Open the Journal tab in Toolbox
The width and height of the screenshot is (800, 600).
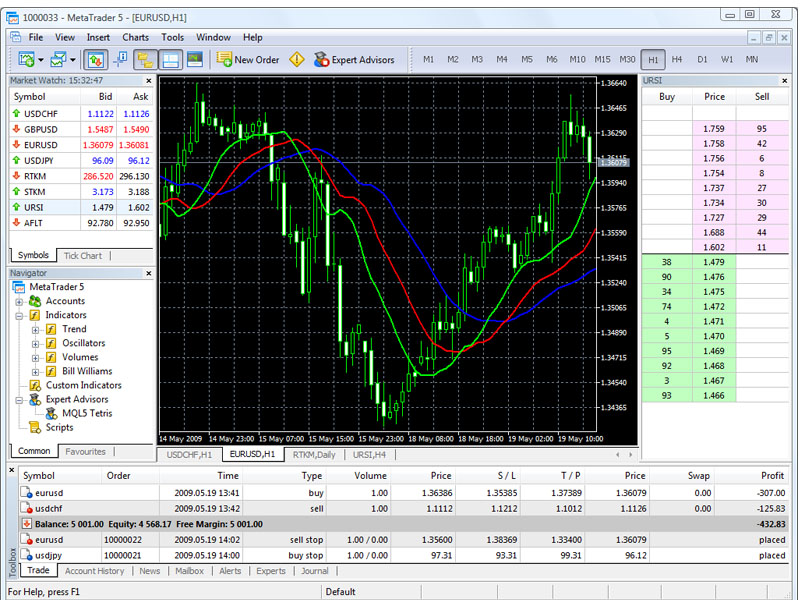314,571
